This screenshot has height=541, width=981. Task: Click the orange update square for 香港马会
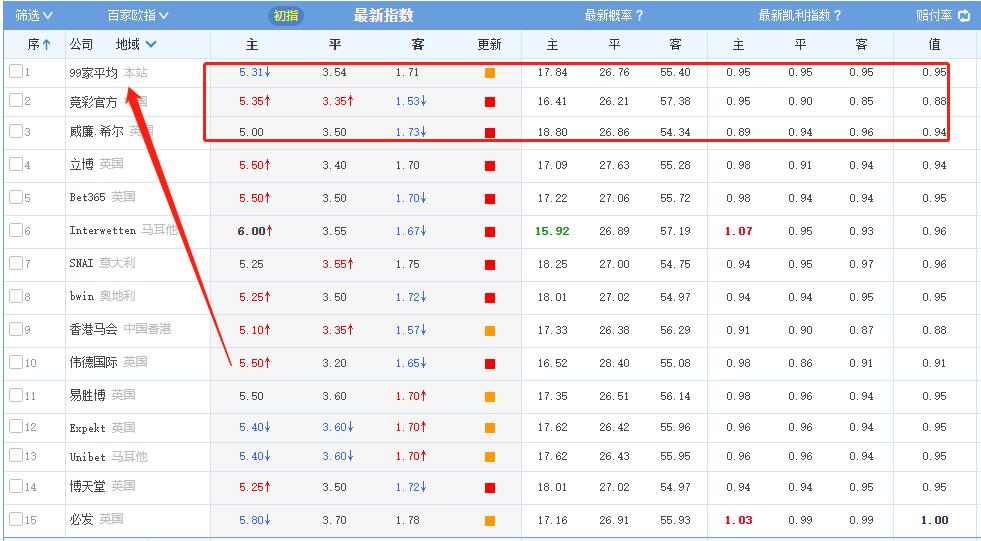tap(490, 330)
